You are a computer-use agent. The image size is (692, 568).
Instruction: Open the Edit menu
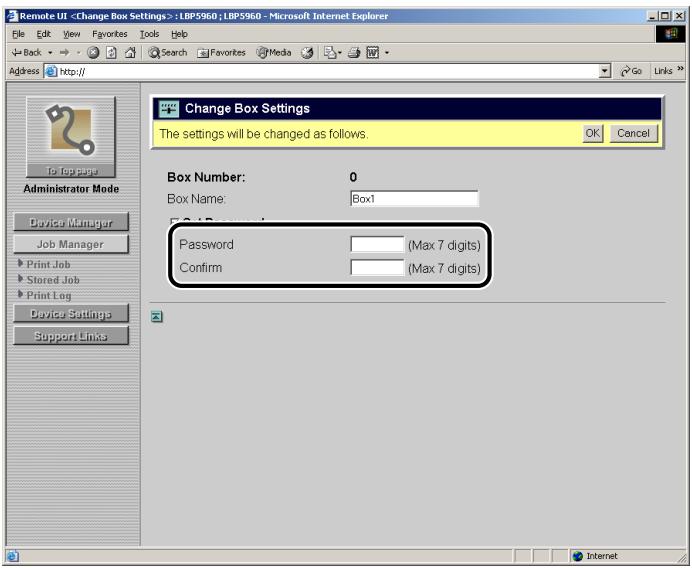(x=43, y=34)
